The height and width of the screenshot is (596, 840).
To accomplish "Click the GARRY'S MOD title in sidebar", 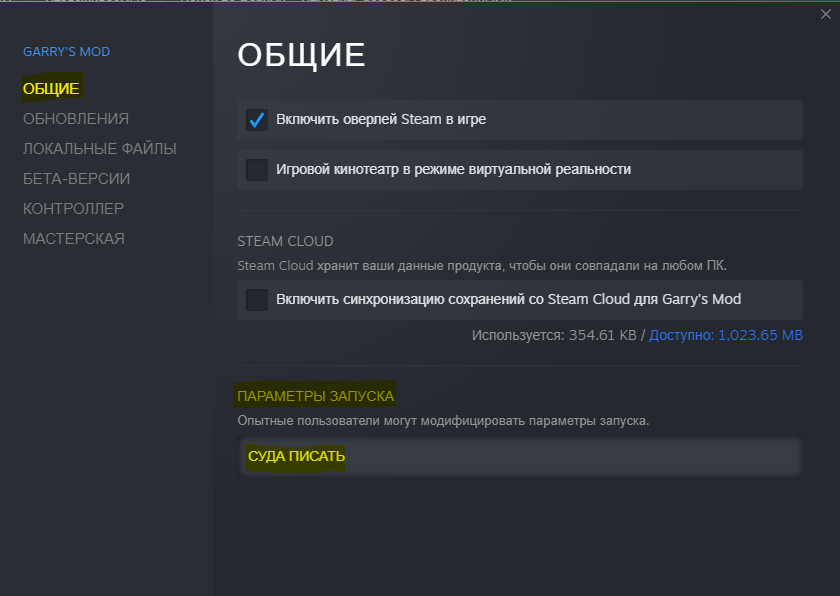I will point(66,52).
